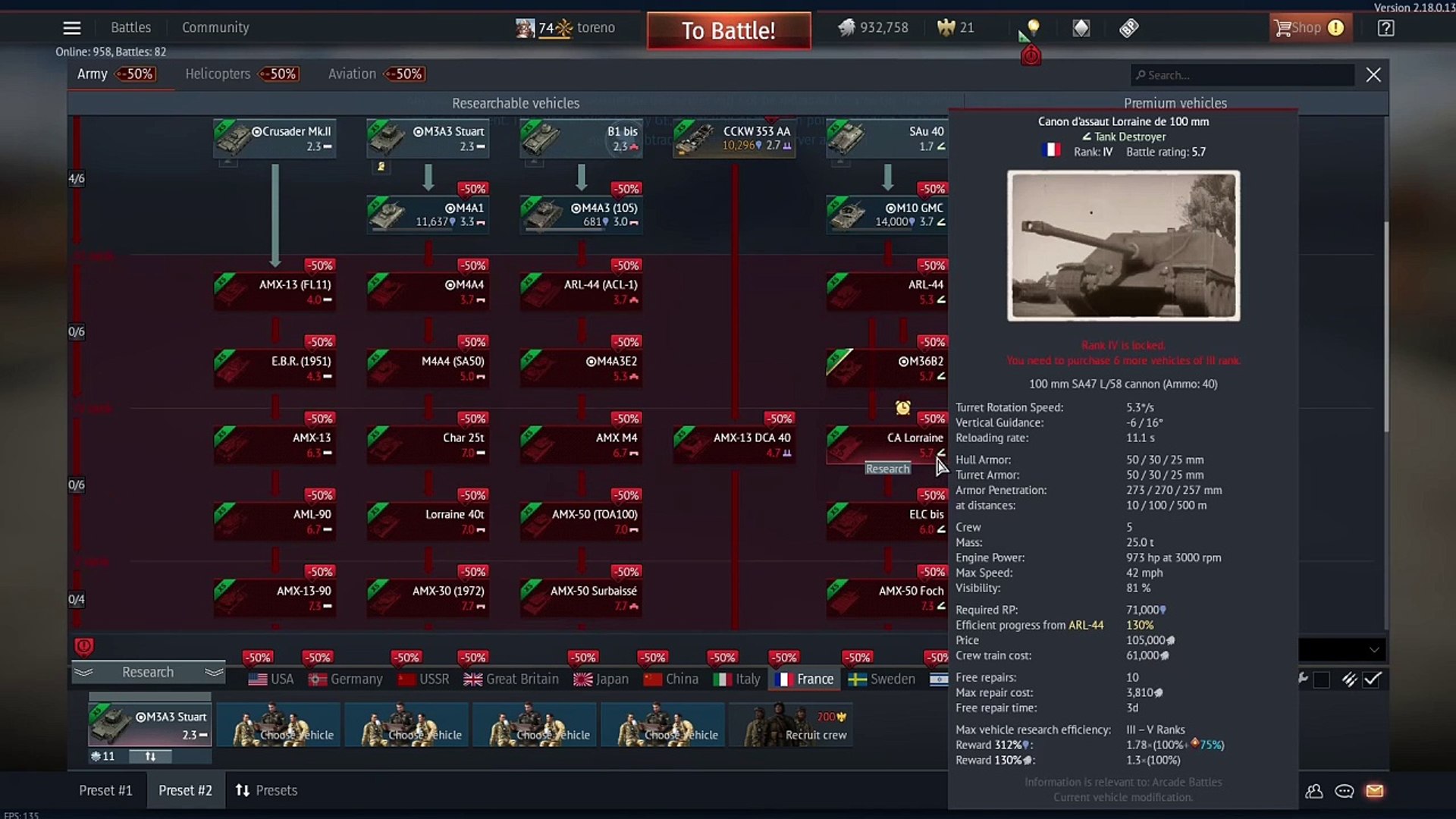Select the France nation tab
The width and height of the screenshot is (1456, 819).
[805, 679]
